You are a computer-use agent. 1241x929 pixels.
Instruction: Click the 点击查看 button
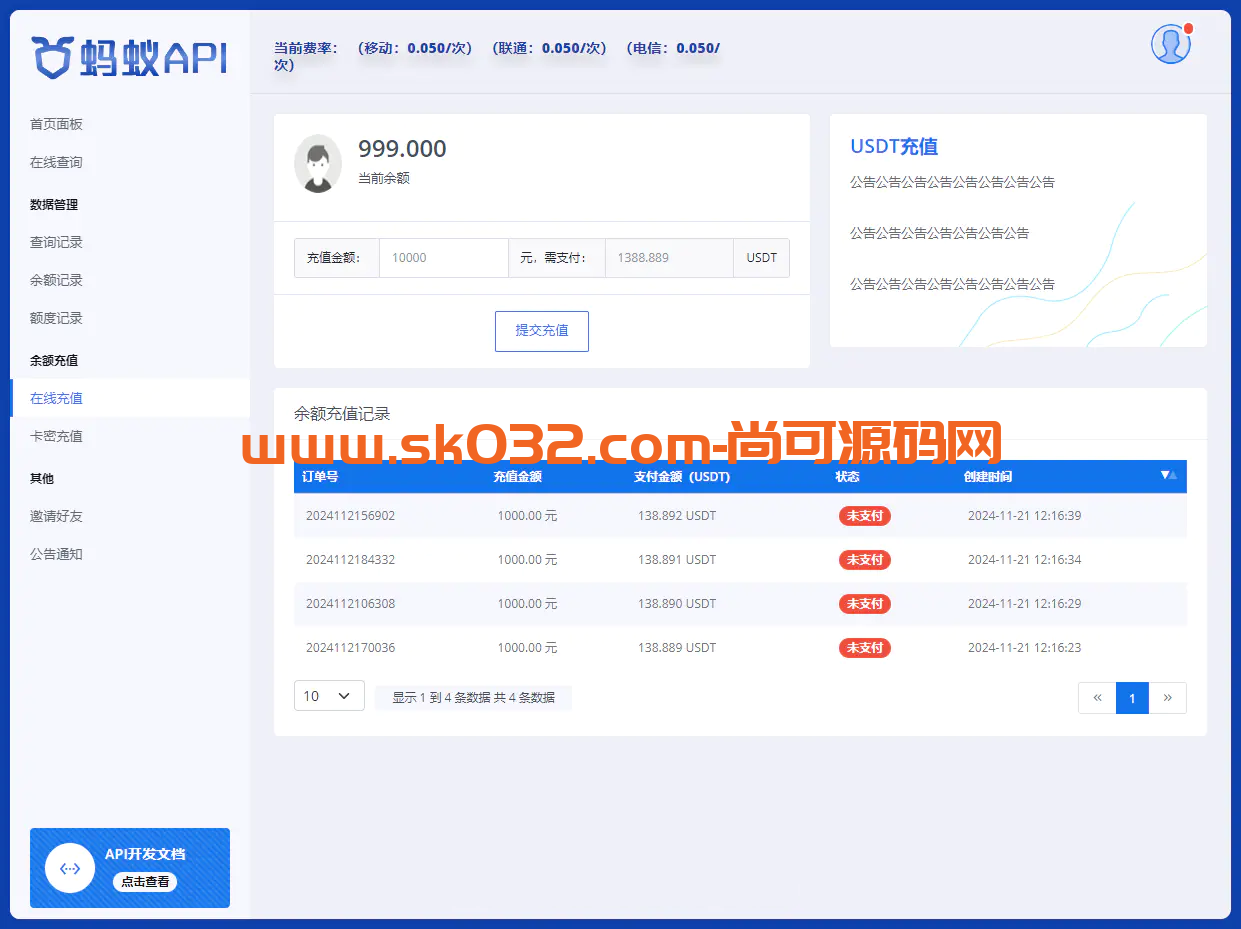pyautogui.click(x=144, y=882)
